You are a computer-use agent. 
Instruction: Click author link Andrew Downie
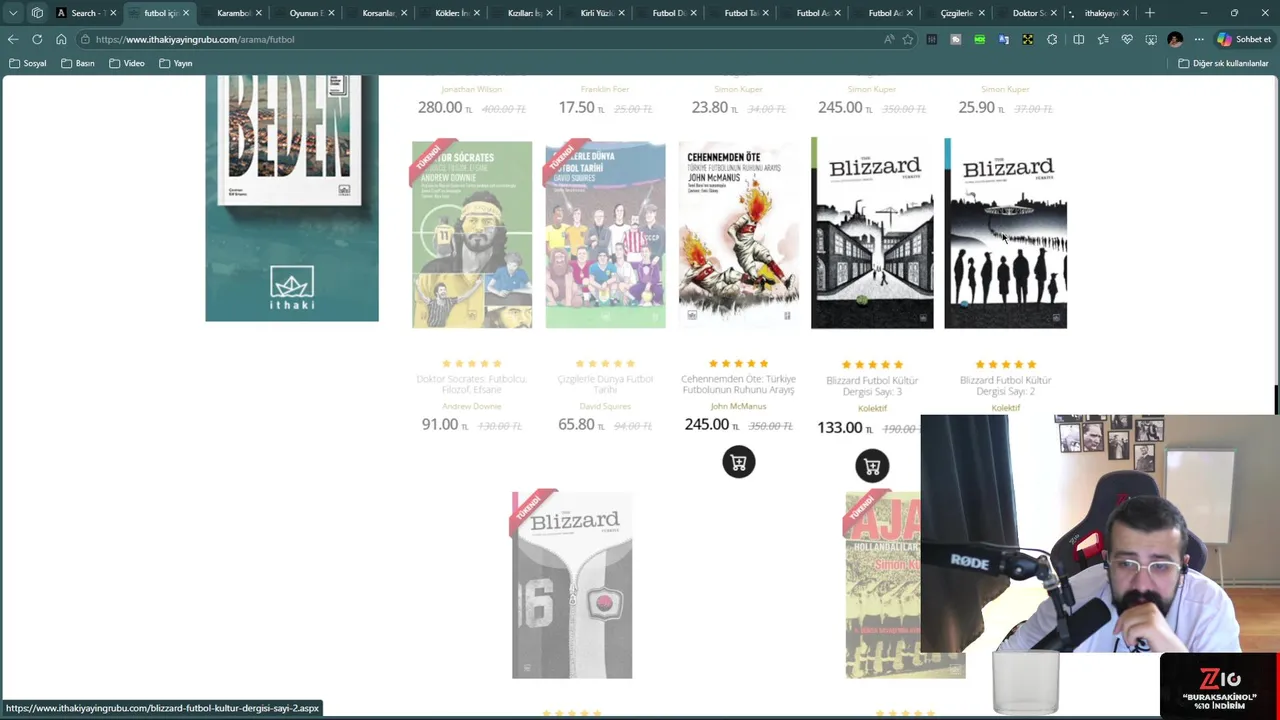tap(472, 406)
